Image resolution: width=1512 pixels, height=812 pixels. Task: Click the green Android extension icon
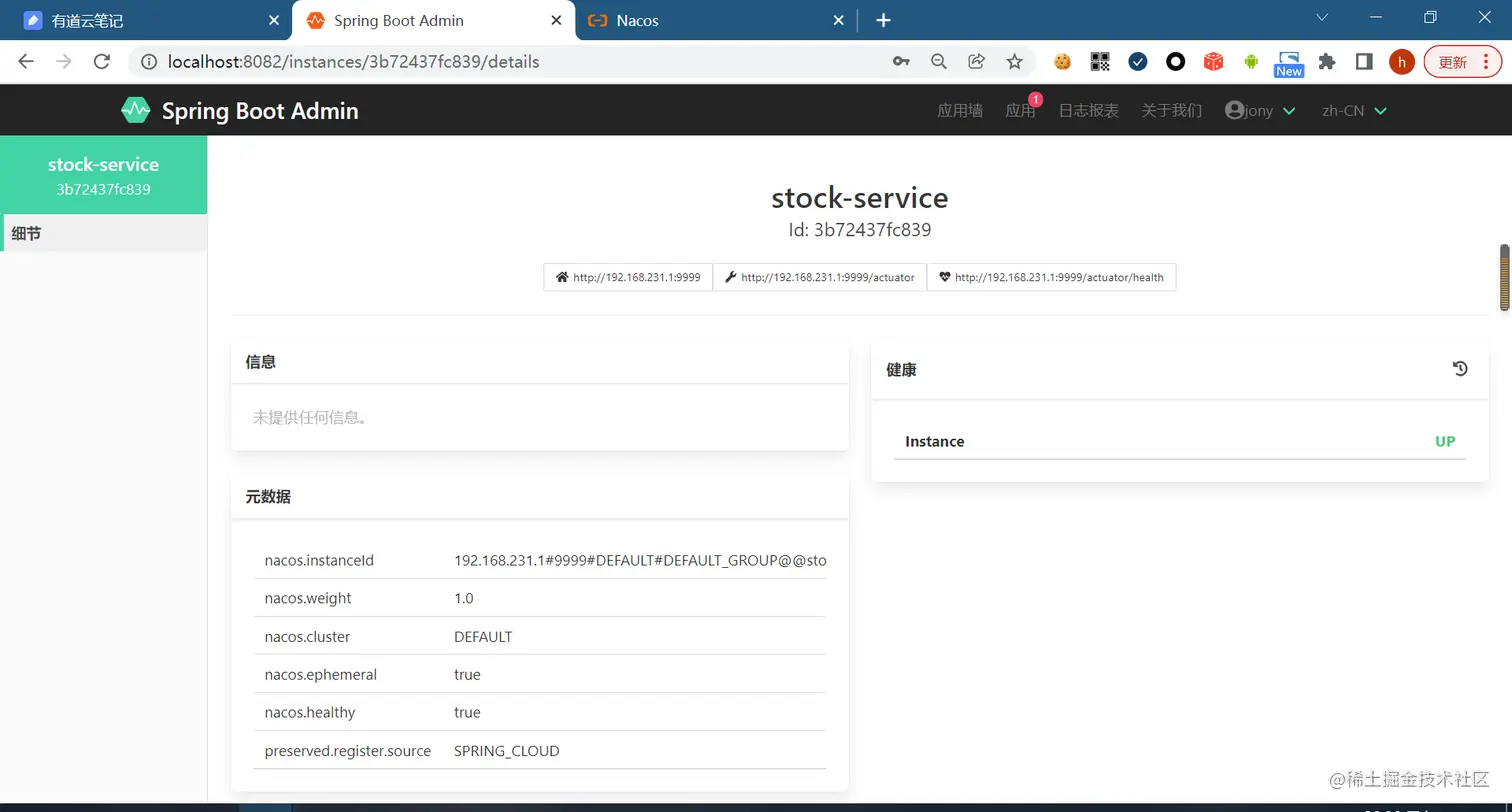click(x=1251, y=62)
